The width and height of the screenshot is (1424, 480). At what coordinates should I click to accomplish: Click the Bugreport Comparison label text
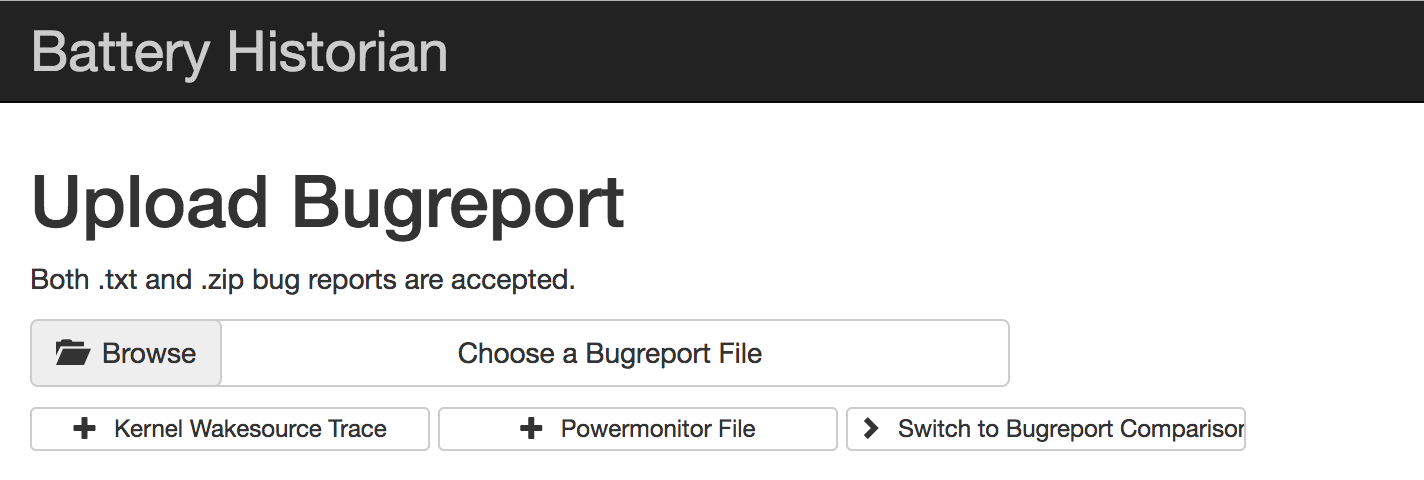point(1125,429)
